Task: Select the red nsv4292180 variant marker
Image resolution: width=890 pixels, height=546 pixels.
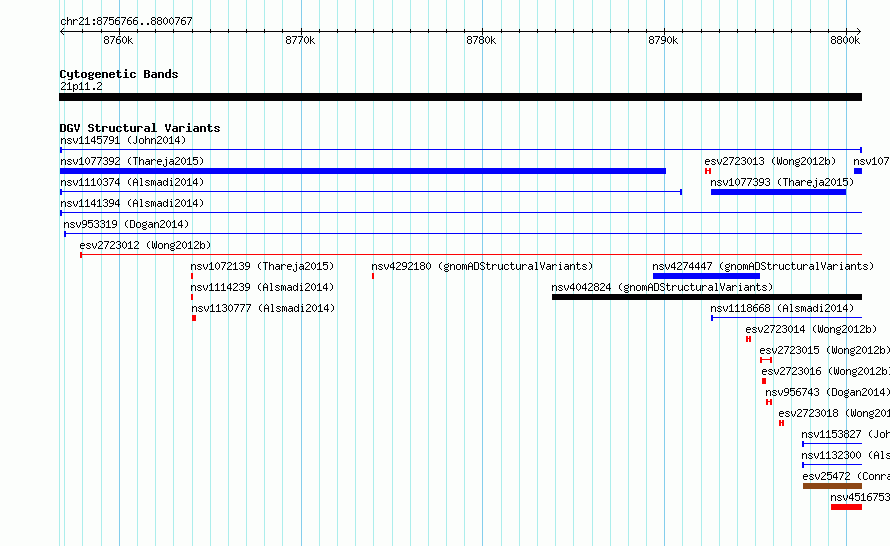Action: [373, 276]
